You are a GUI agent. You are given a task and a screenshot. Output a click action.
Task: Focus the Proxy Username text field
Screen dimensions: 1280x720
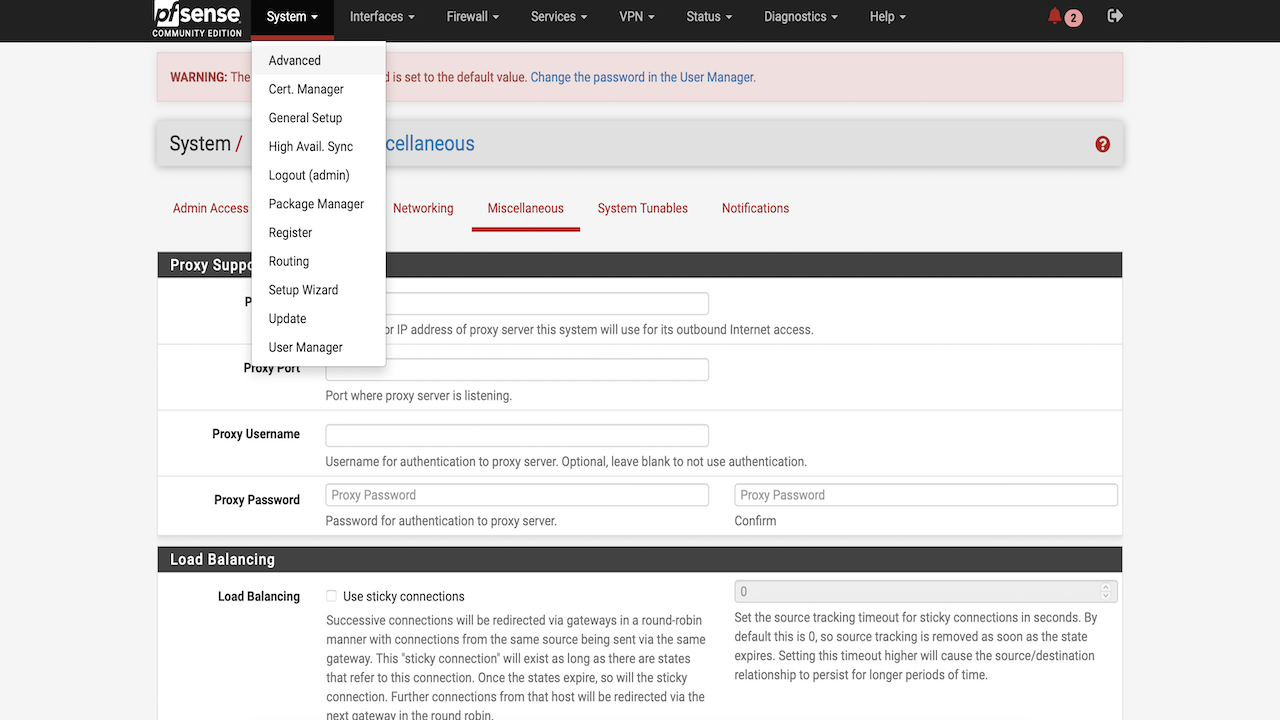517,436
